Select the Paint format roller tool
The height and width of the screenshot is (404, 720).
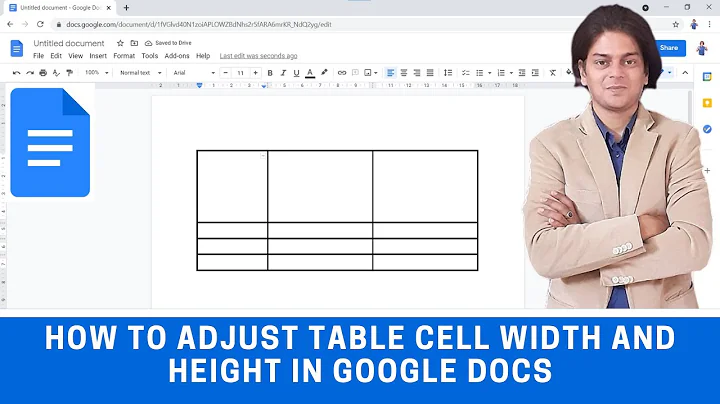click(x=69, y=73)
